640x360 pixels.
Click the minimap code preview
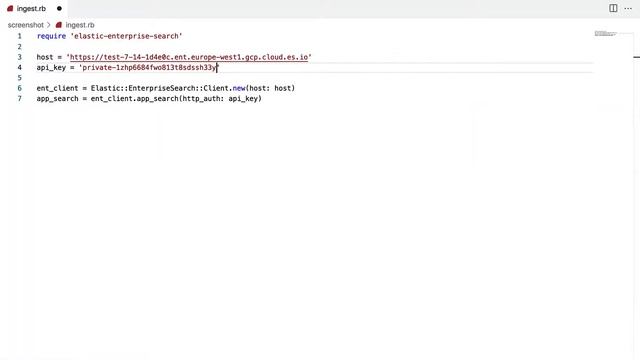tap(605, 33)
